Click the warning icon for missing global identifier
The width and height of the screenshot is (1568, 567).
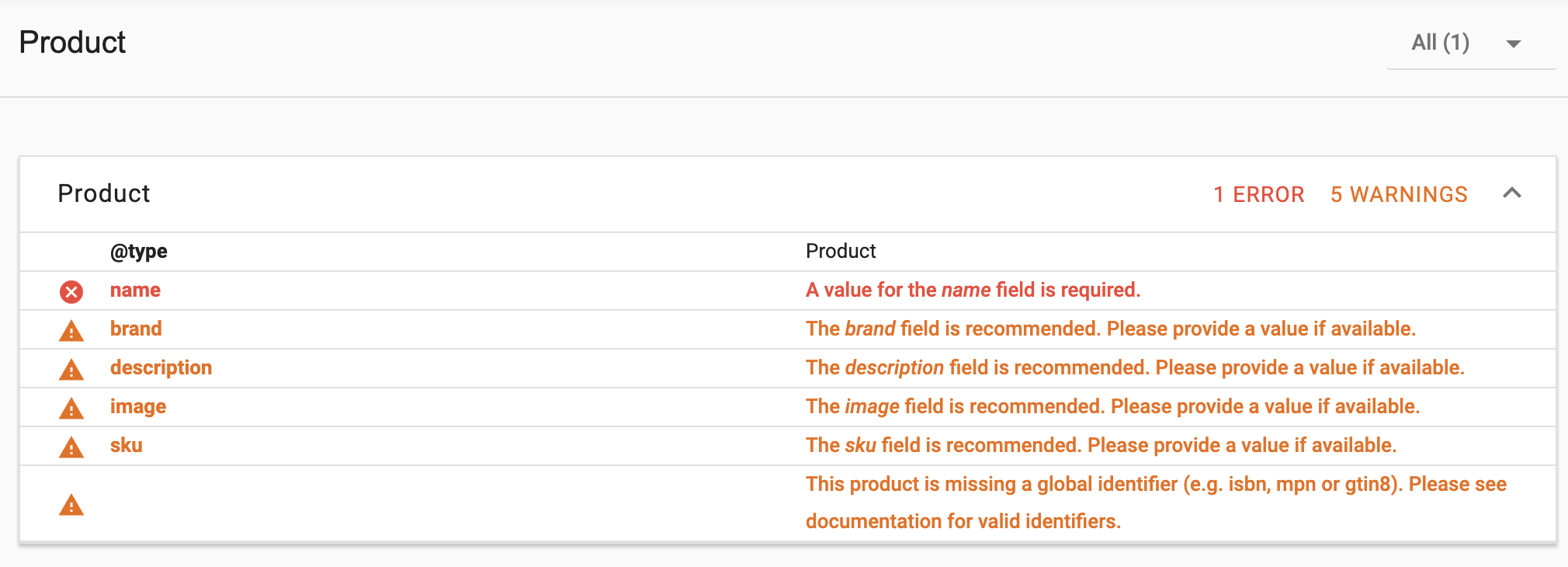pyautogui.click(x=71, y=506)
